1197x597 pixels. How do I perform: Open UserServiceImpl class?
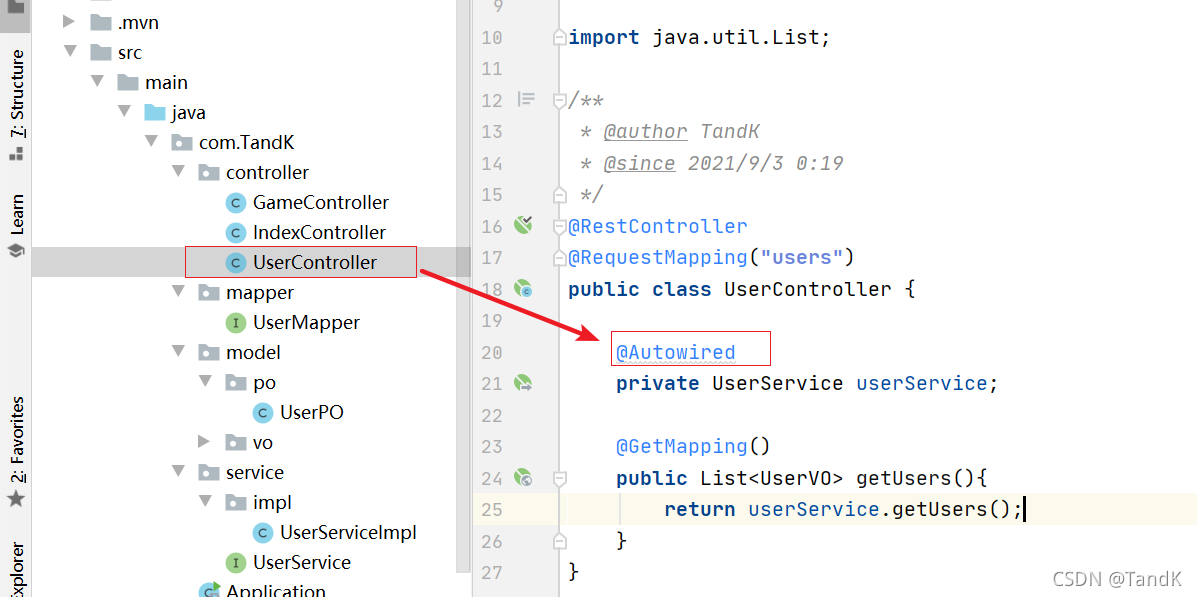pyautogui.click(x=348, y=532)
